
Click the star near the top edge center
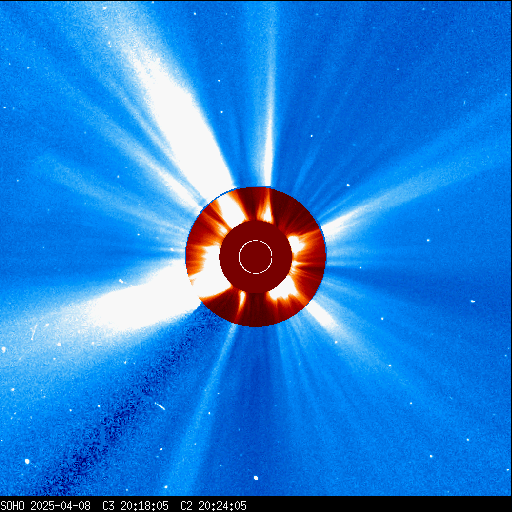(x=195, y=14)
